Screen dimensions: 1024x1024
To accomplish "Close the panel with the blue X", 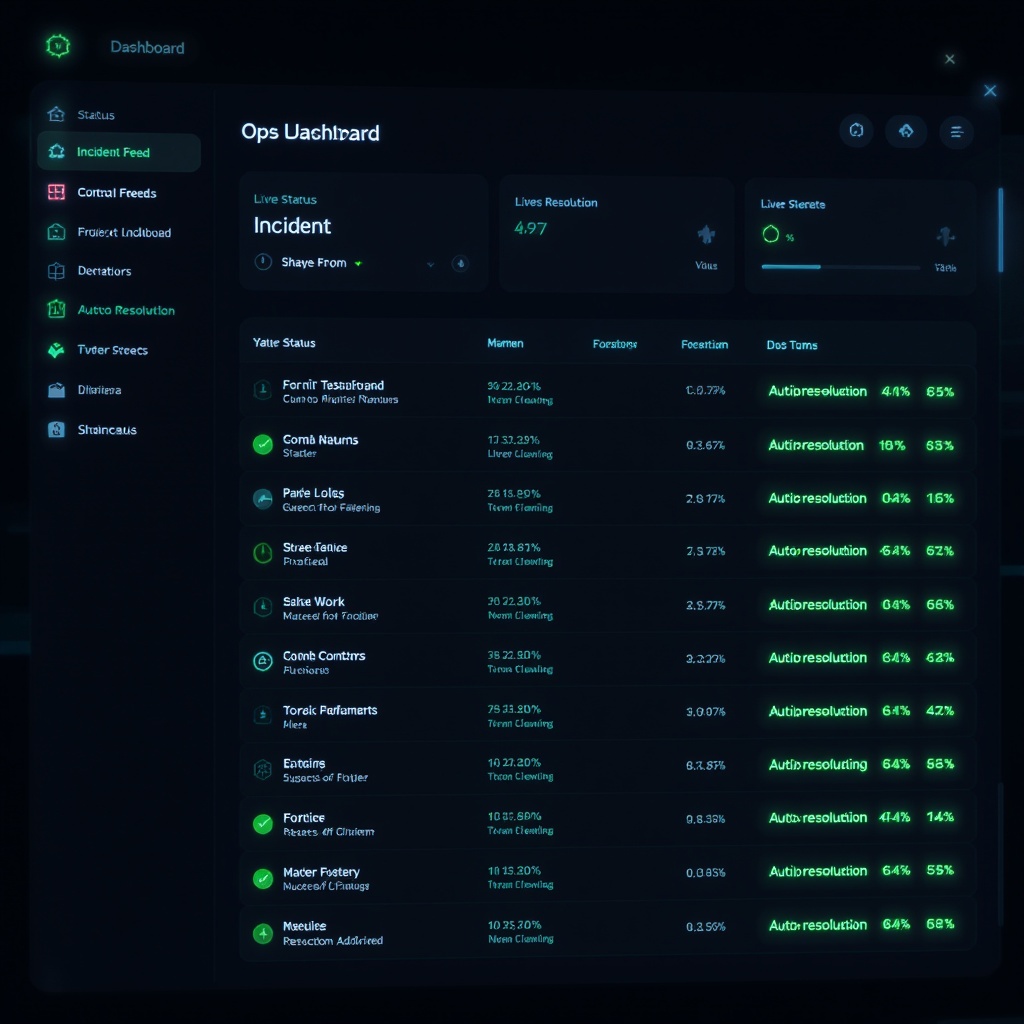I will pyautogui.click(x=990, y=91).
